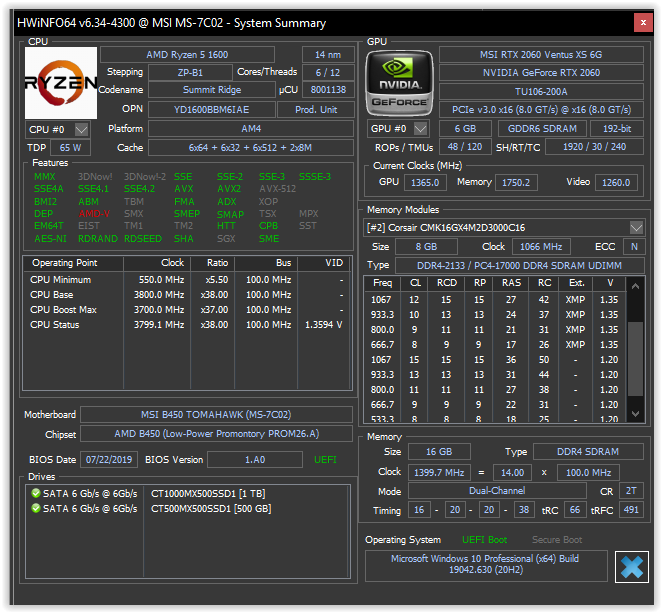662x613 pixels.
Task: Click the NVIDIA GeForce logo image
Action: tap(399, 83)
